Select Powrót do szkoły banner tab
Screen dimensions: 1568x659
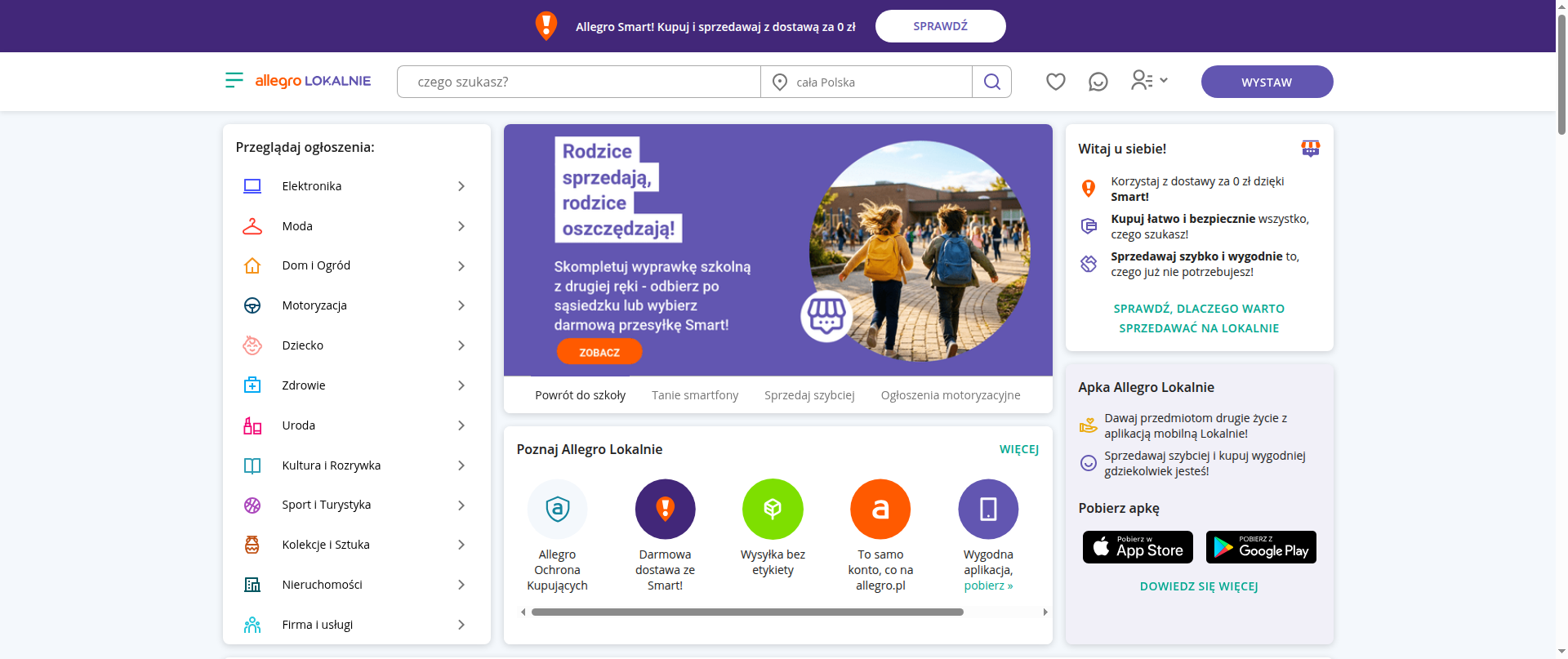(581, 395)
